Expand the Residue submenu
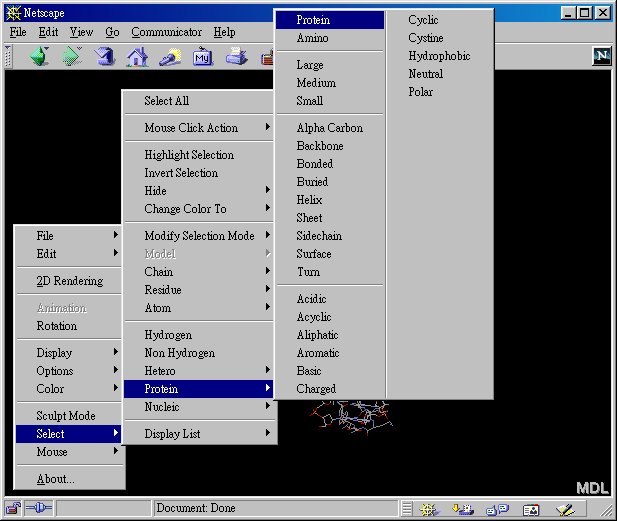Viewport: 617px width, 521px height. [x=199, y=290]
